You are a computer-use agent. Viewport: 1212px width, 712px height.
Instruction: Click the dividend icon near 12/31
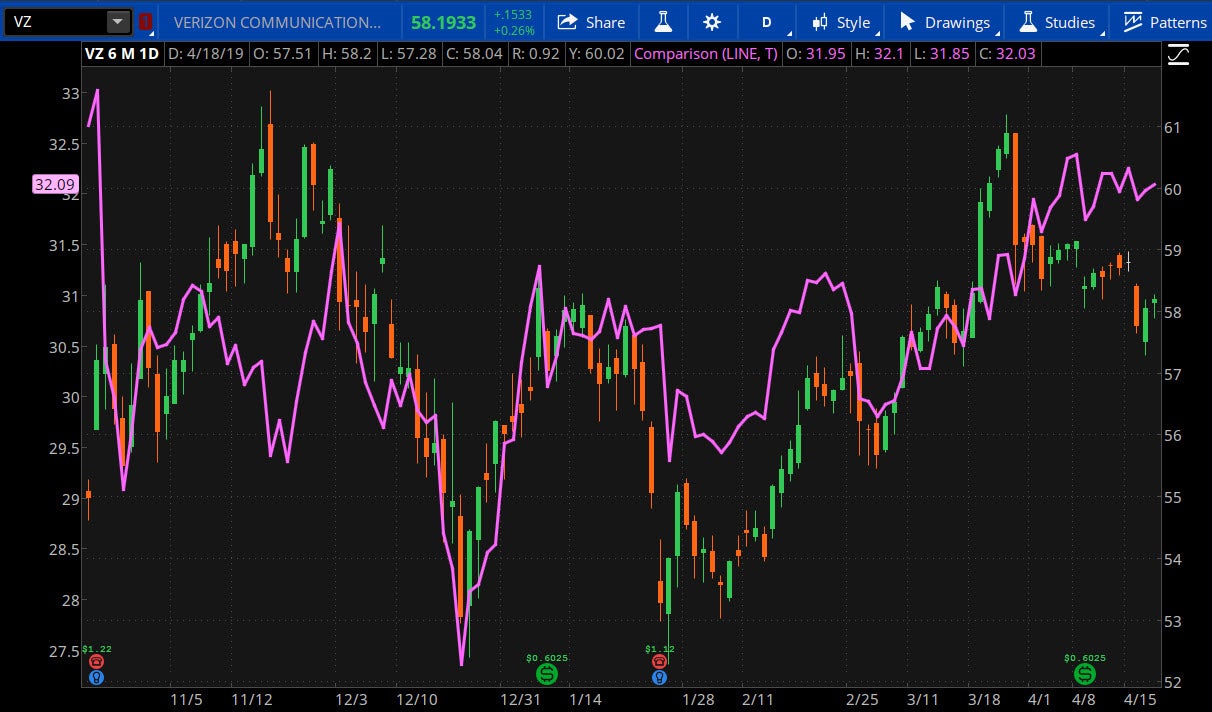(546, 674)
